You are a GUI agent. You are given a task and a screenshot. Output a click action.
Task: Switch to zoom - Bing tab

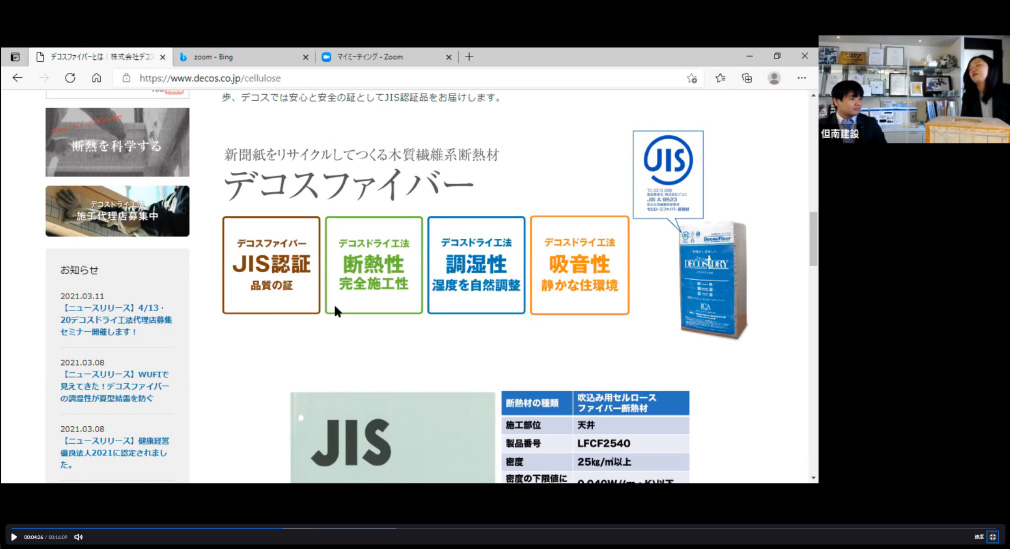pos(243,57)
